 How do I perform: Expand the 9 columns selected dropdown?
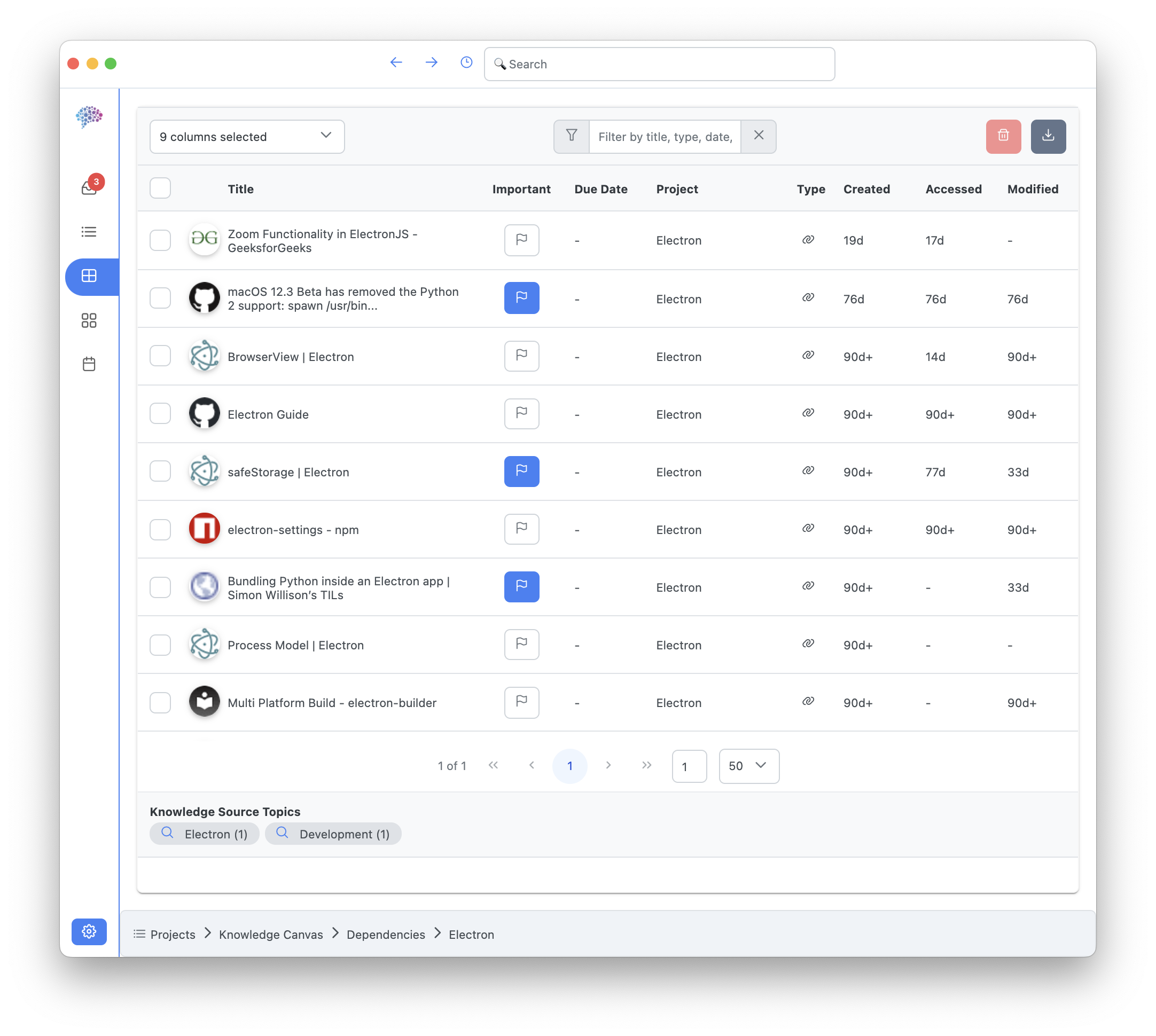click(x=247, y=137)
